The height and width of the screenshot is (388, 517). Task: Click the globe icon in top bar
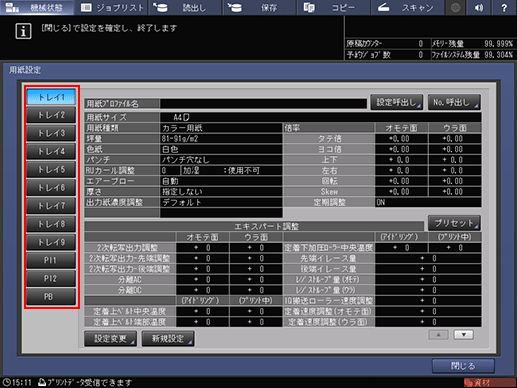455,7
